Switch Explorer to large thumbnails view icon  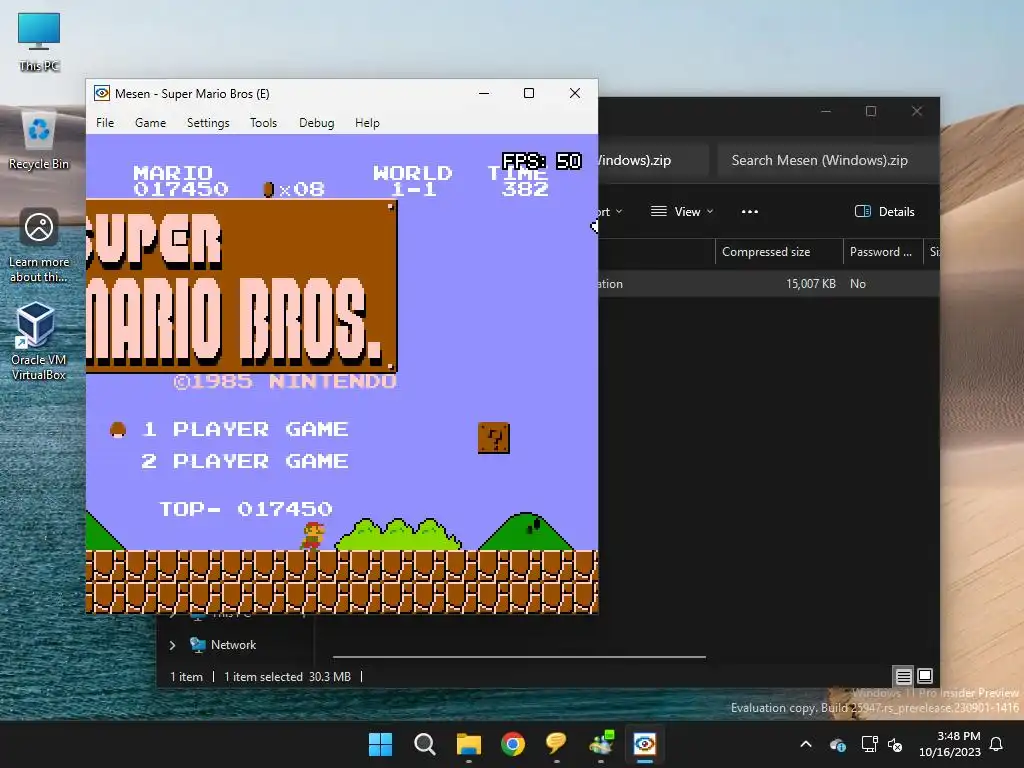pos(925,676)
